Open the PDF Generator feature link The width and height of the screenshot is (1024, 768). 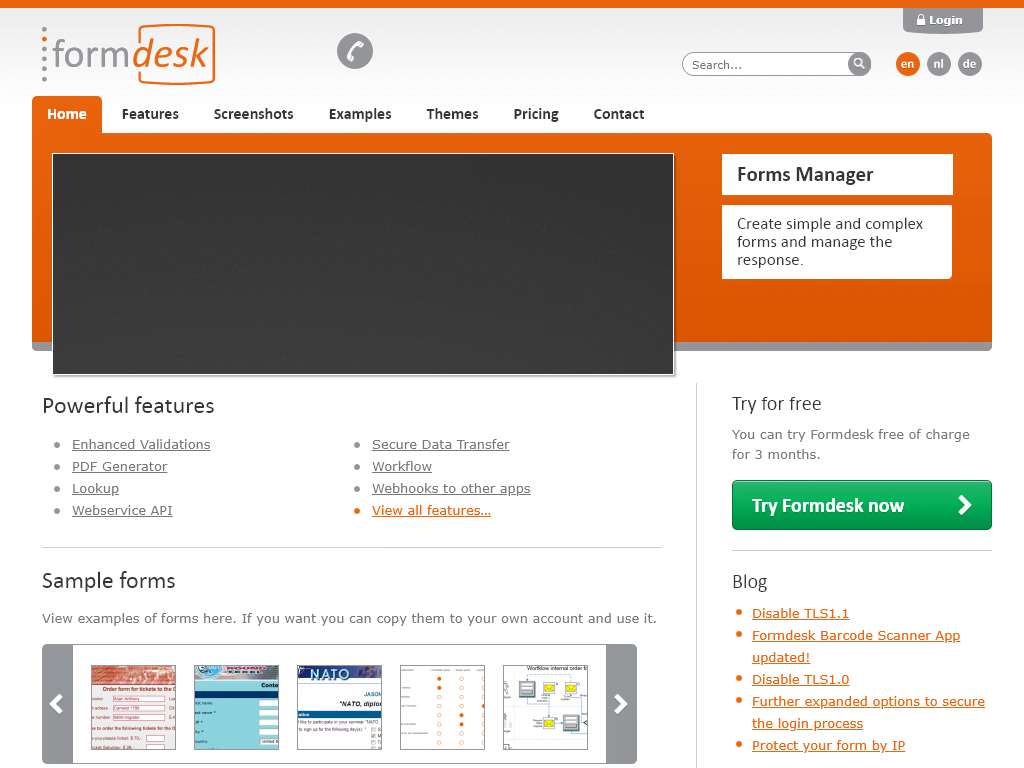tap(119, 466)
